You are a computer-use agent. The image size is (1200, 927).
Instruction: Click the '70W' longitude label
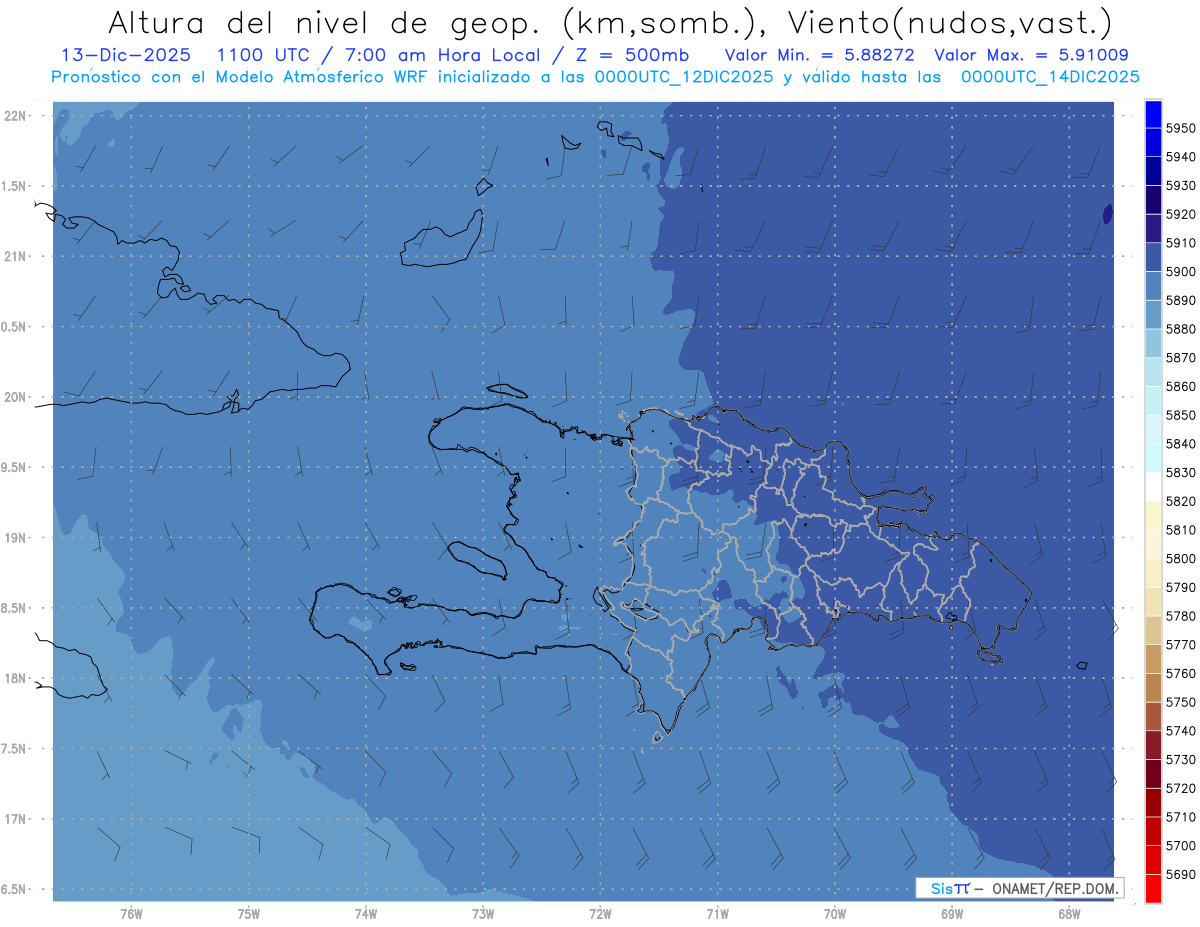(x=835, y=913)
